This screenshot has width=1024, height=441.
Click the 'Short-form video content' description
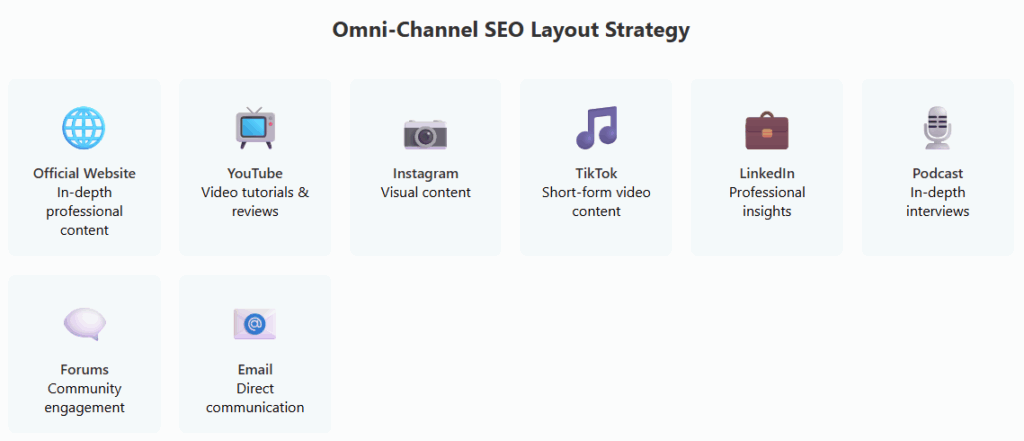pyautogui.click(x=596, y=201)
